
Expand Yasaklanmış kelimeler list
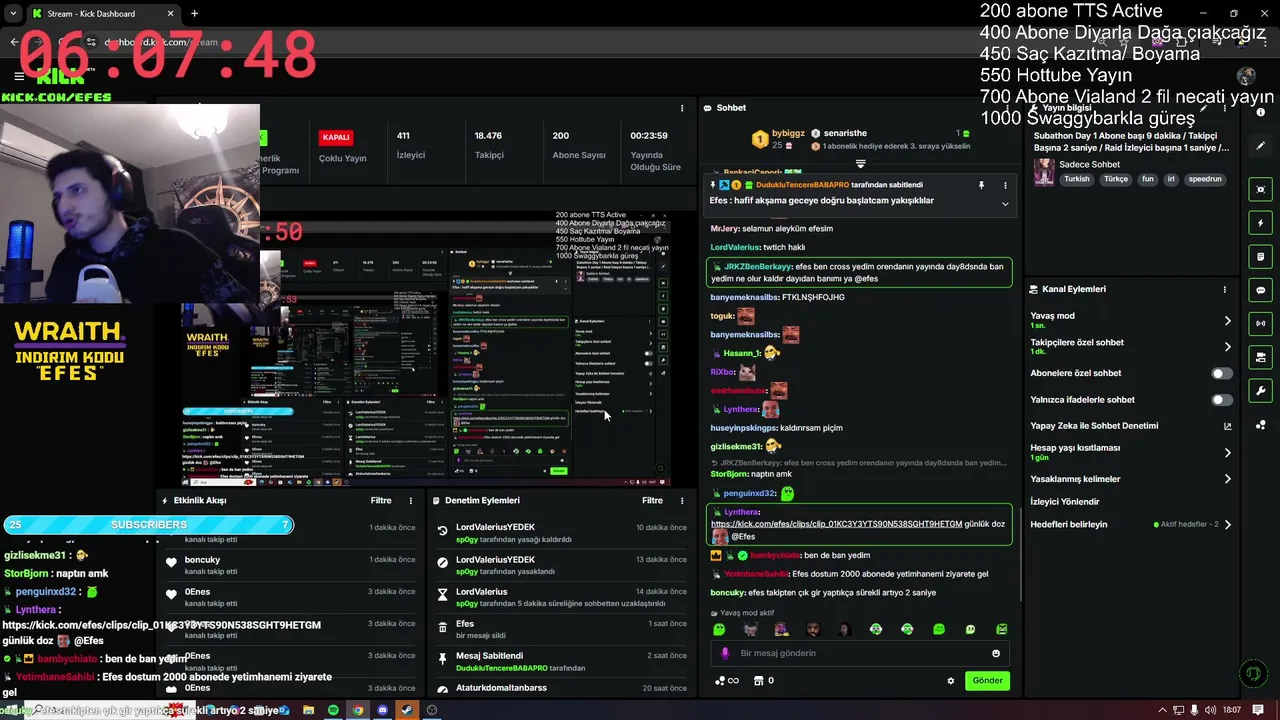pyautogui.click(x=1227, y=479)
